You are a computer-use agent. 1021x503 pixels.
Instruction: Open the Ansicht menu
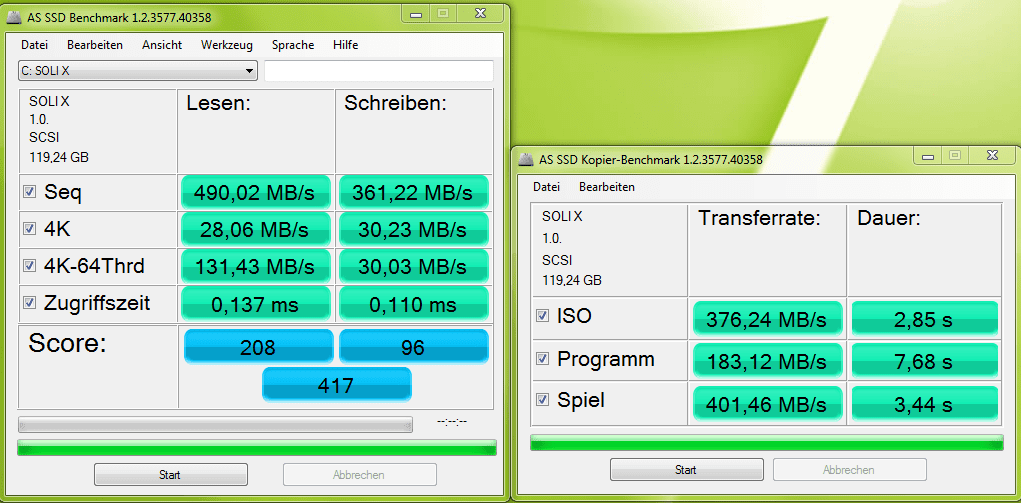tap(162, 45)
